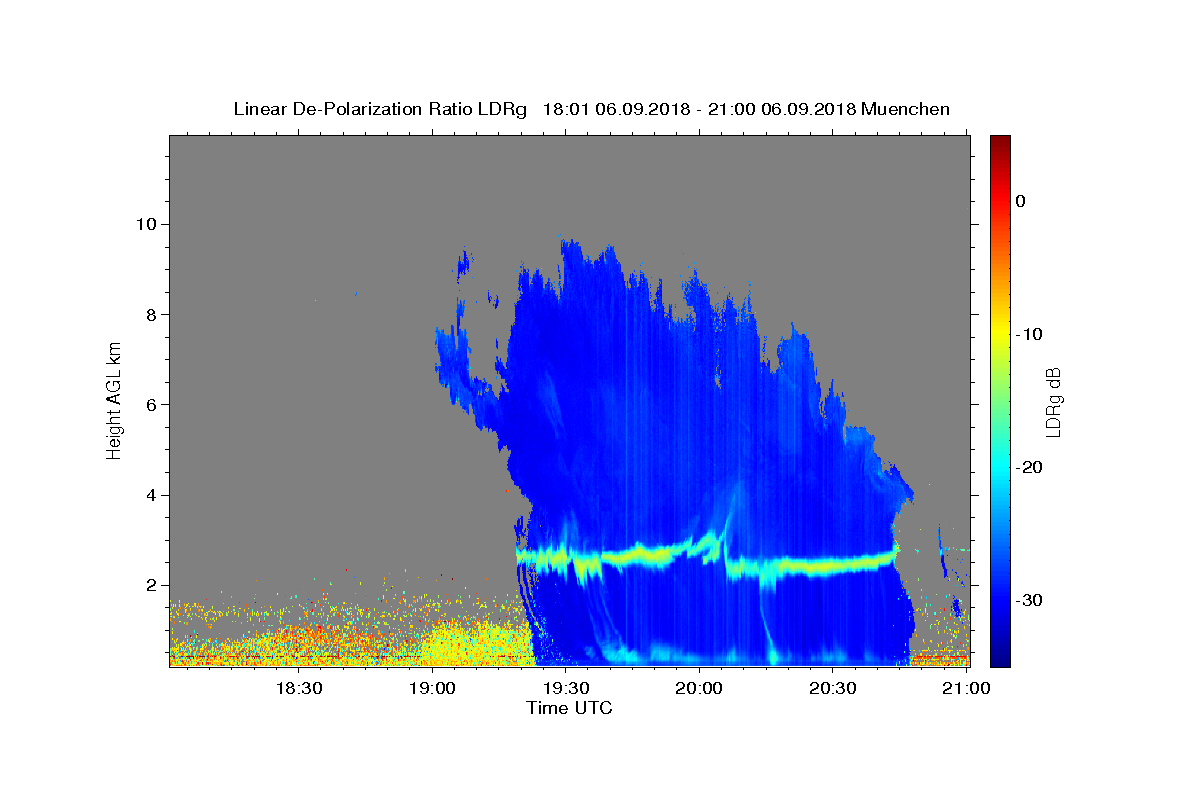Click the dark blue bottom of the colorbar
The width and height of the screenshot is (1200, 800).
tap(1000, 655)
